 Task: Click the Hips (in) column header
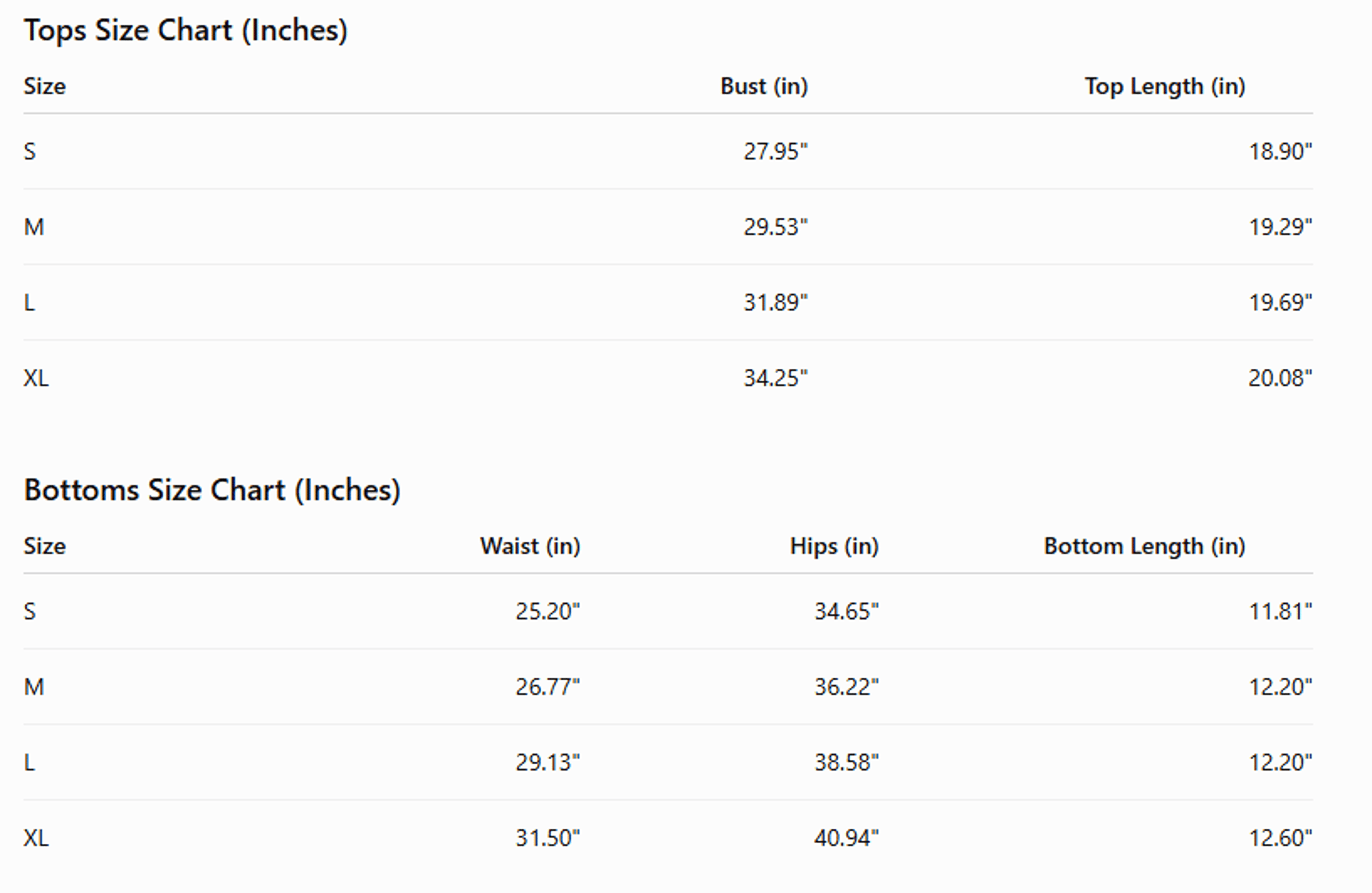click(834, 546)
